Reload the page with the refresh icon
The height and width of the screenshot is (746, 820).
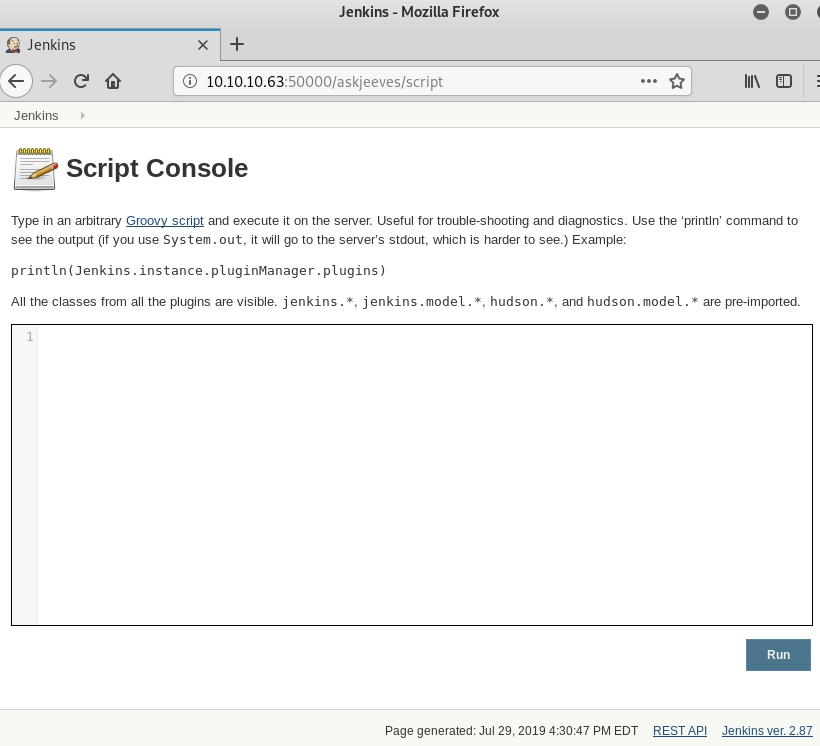pos(81,81)
